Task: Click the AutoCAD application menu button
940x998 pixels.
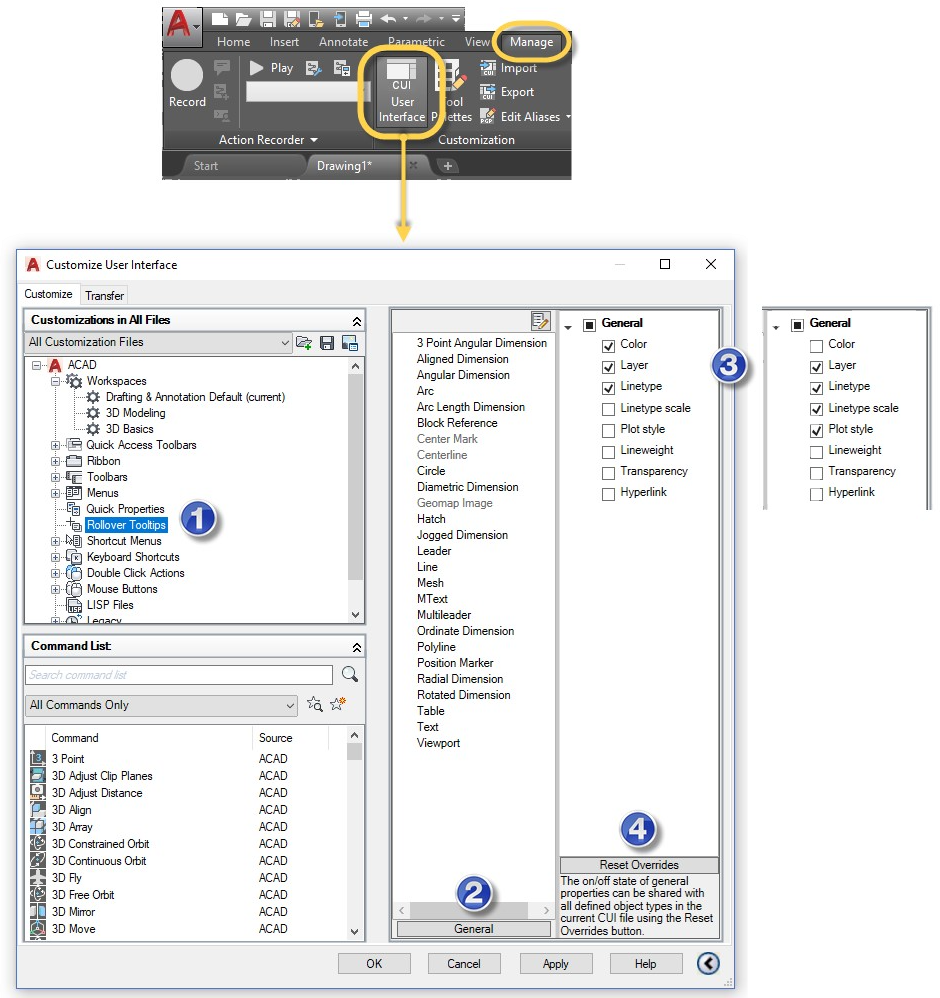Action: [183, 27]
